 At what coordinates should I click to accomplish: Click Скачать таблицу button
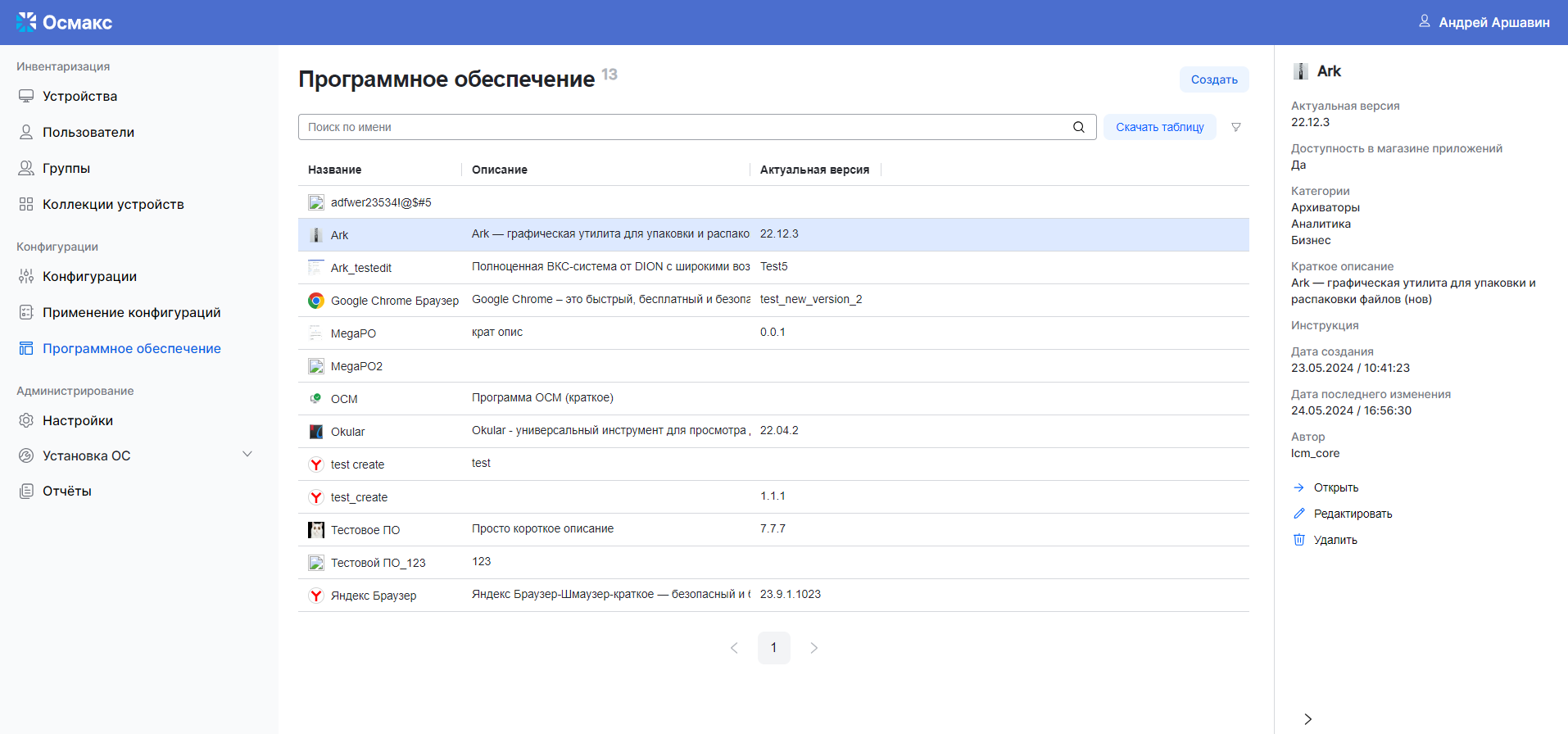tap(1159, 127)
